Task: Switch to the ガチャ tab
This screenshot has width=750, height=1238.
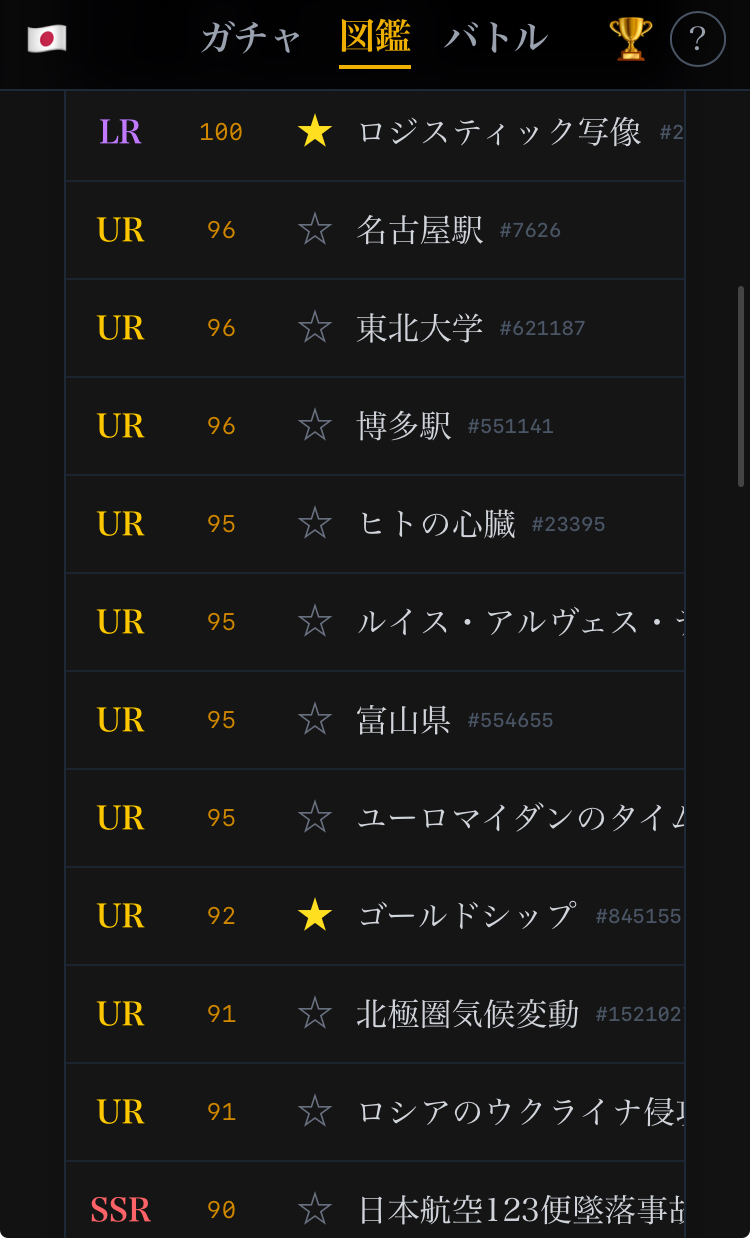Action: coord(251,38)
